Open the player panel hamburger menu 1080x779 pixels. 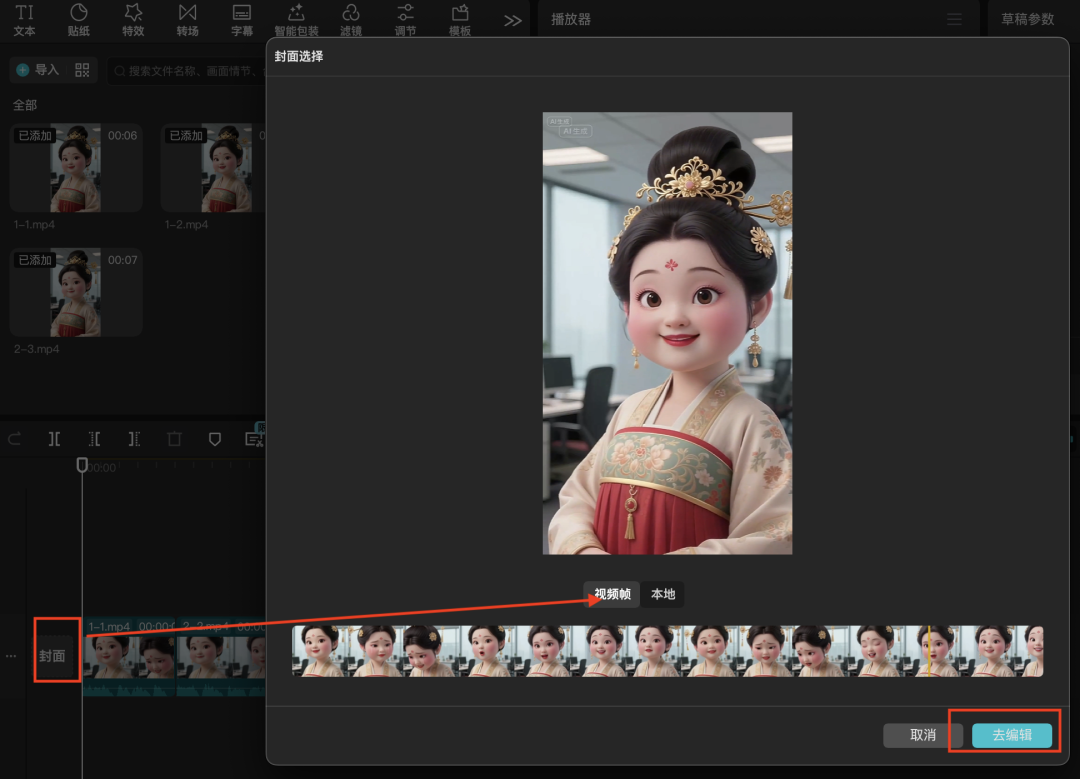955,20
